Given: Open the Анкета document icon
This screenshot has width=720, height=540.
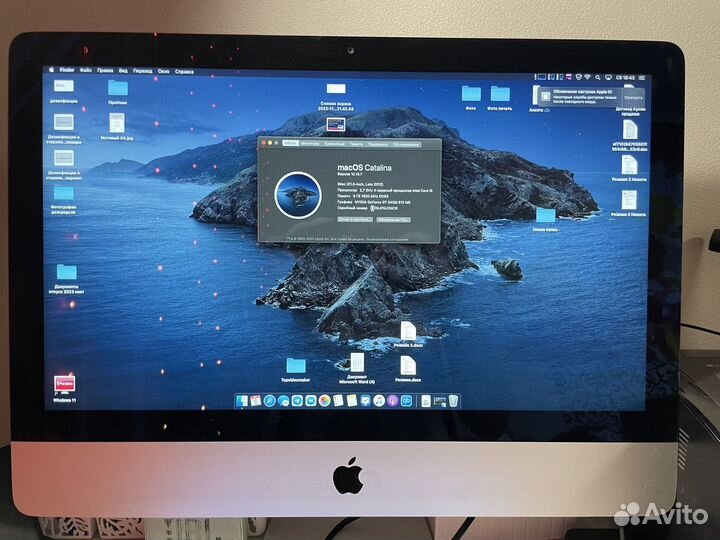Looking at the screenshot, I should [x=535, y=96].
